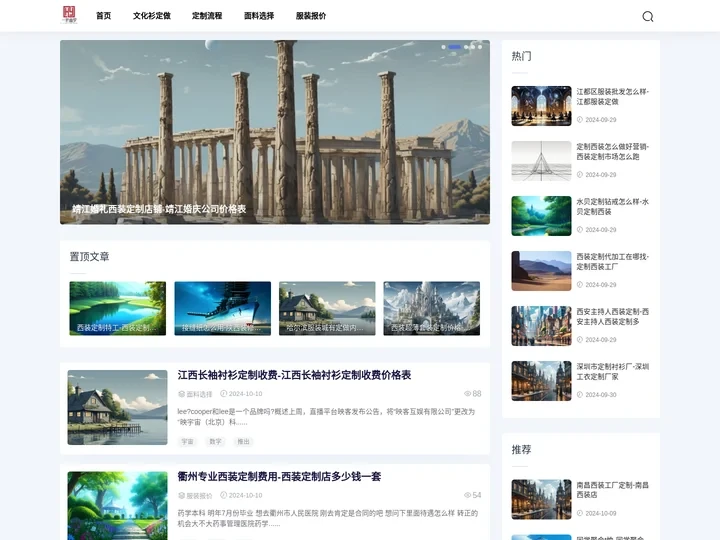Open 服装报价 navigation link
This screenshot has height=540, width=720.
[x=311, y=16]
